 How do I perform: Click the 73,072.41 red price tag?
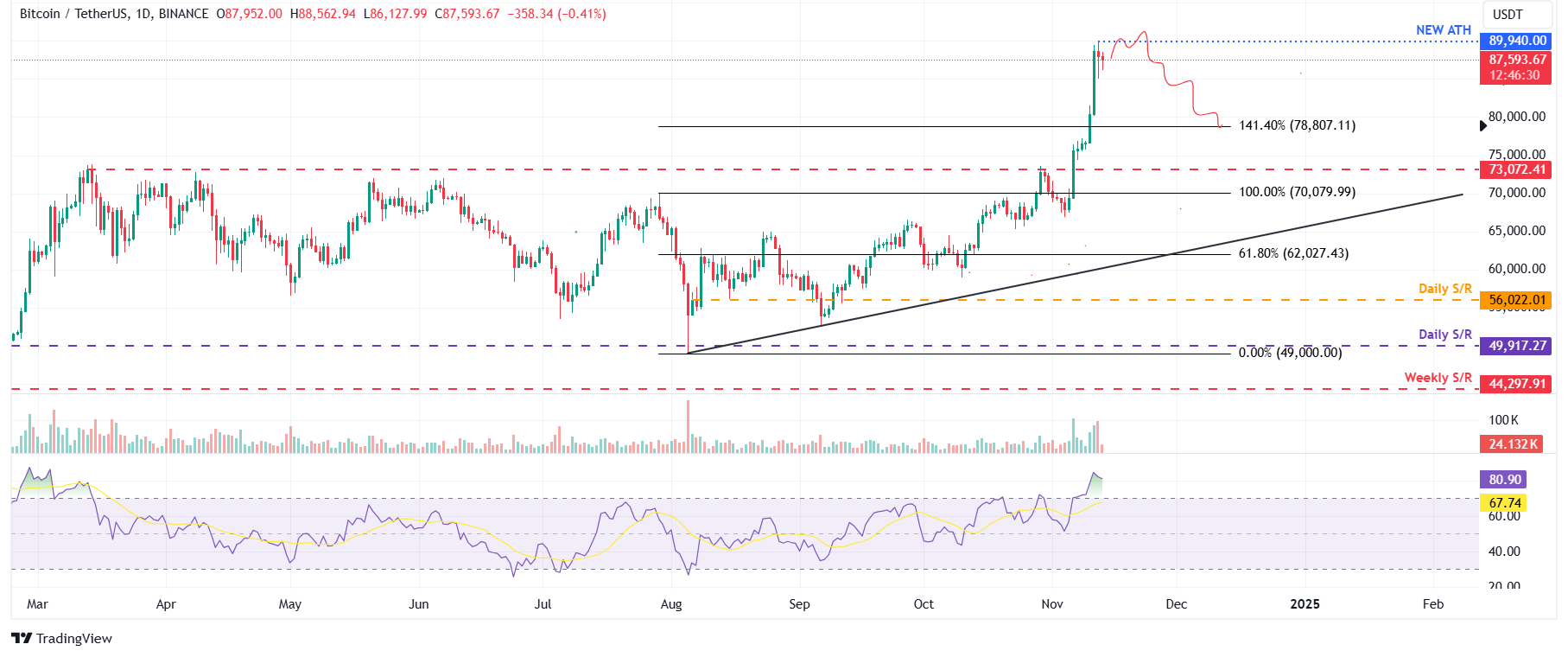[x=1516, y=169]
